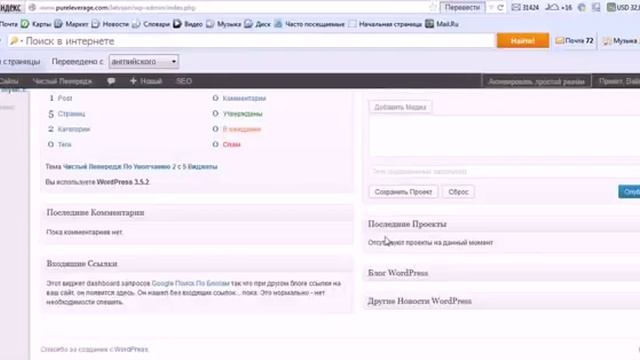Open the Чистый Левередж По Умолчанию theme link
This screenshot has height=360, width=640.
(x=117, y=167)
